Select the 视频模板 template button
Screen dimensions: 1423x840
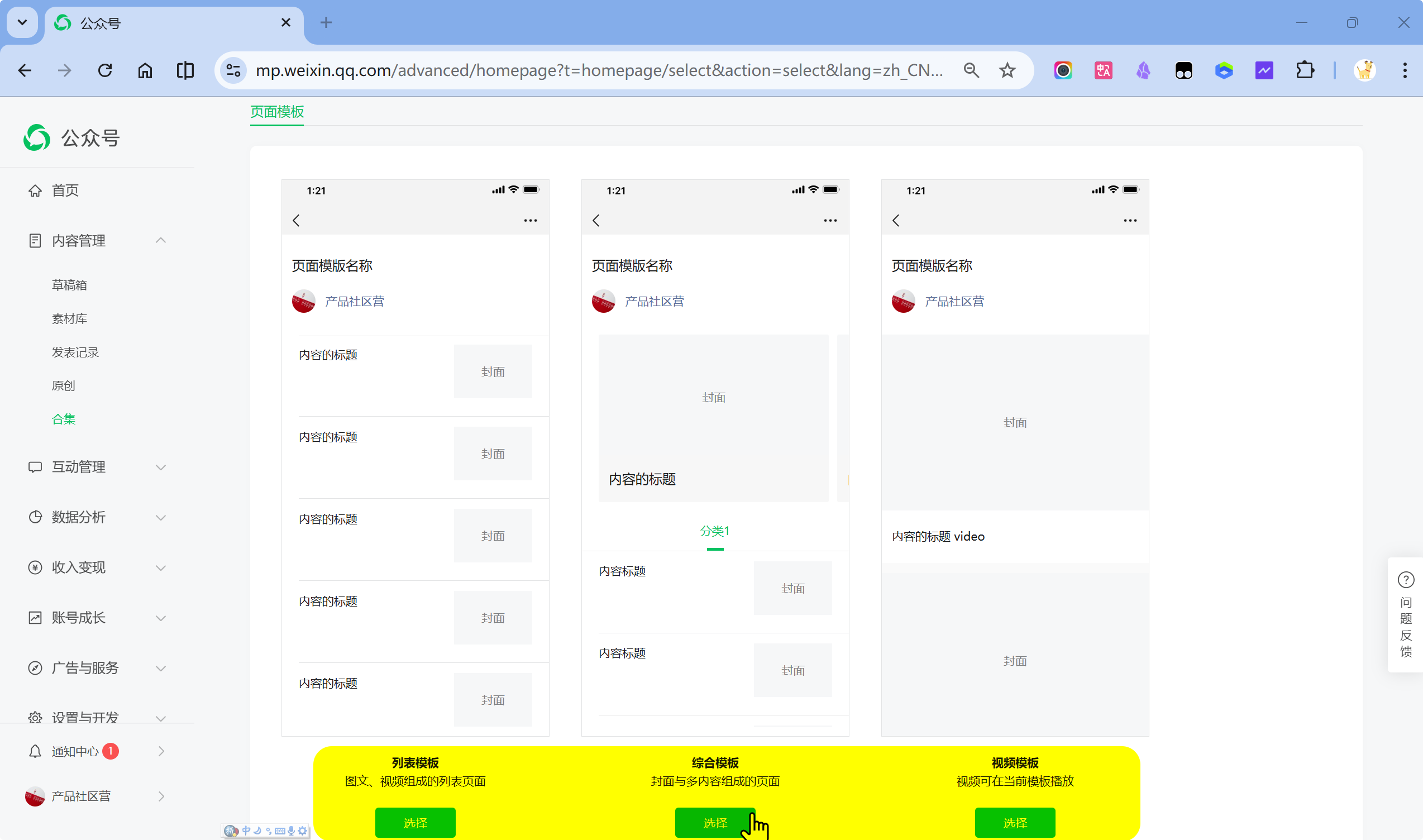coord(1014,823)
